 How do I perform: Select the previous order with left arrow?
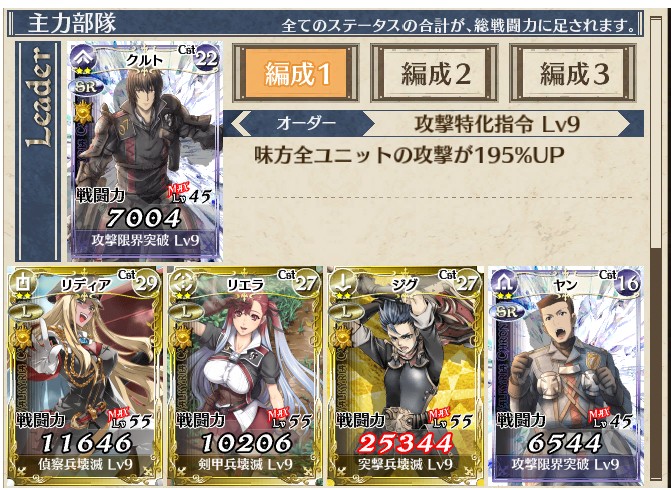click(239, 124)
